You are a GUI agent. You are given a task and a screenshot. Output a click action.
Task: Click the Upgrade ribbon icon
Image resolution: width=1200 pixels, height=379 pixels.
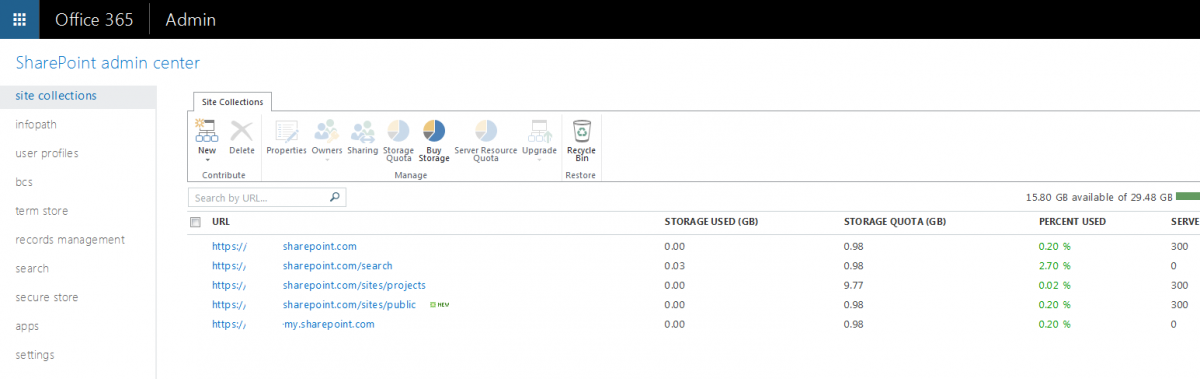[539, 131]
